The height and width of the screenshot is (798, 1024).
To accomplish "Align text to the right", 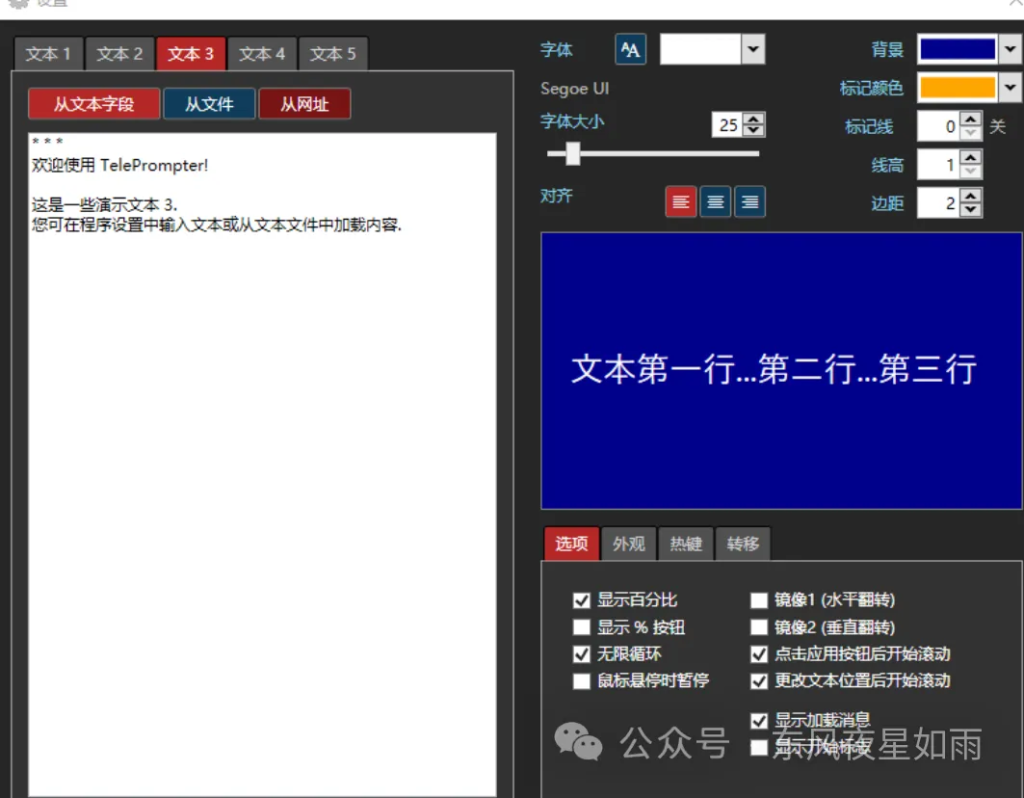I will [750, 202].
